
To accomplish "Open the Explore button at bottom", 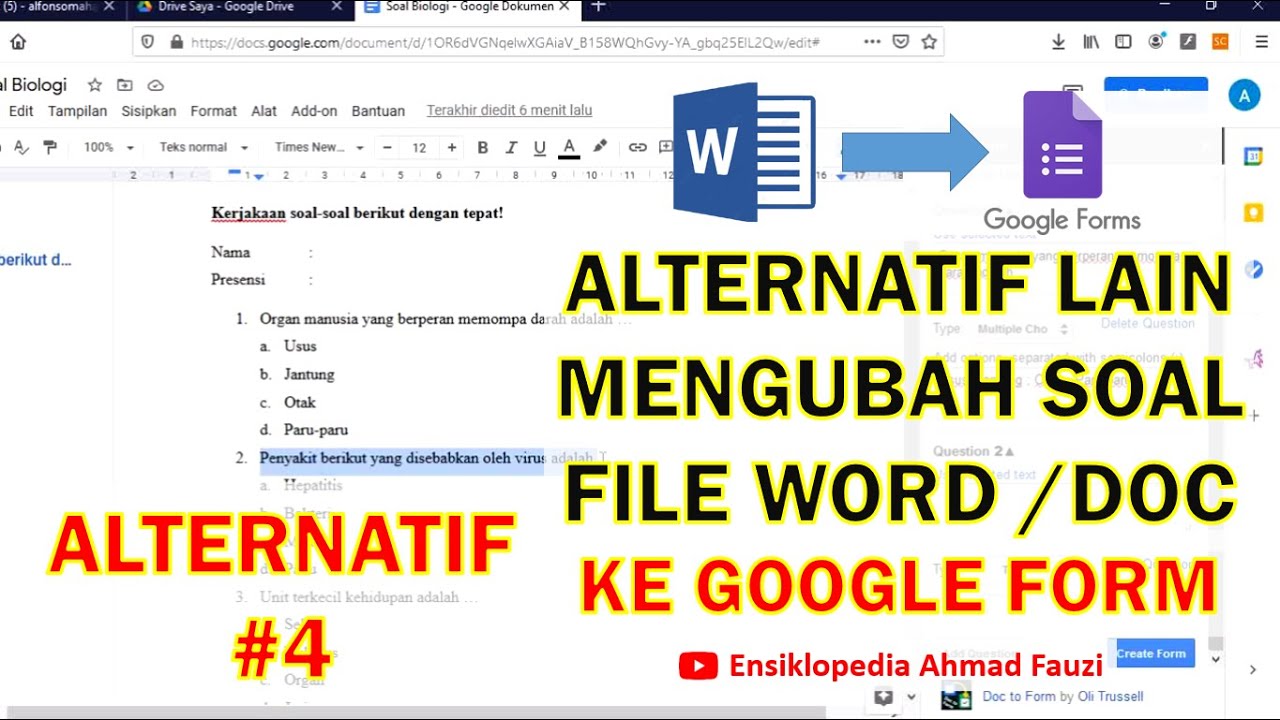I will tap(883, 697).
